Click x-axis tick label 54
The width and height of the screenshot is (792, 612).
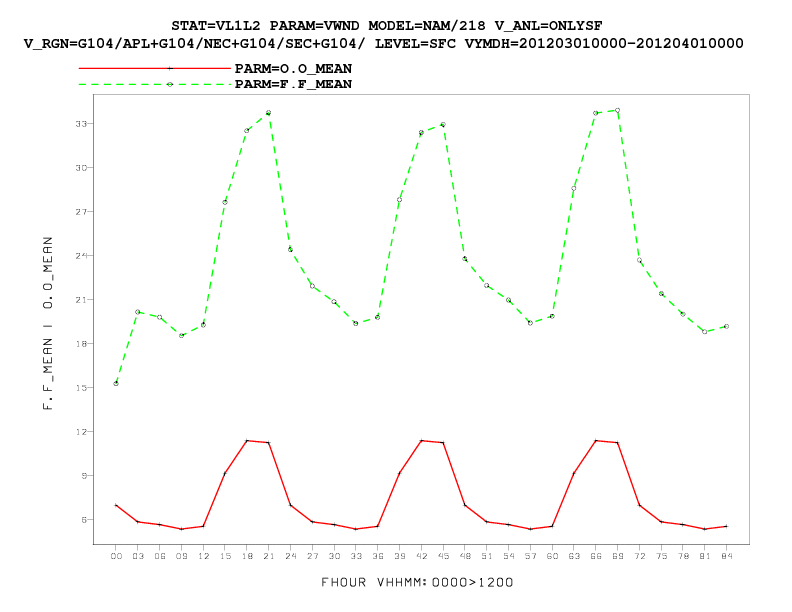[x=509, y=556]
